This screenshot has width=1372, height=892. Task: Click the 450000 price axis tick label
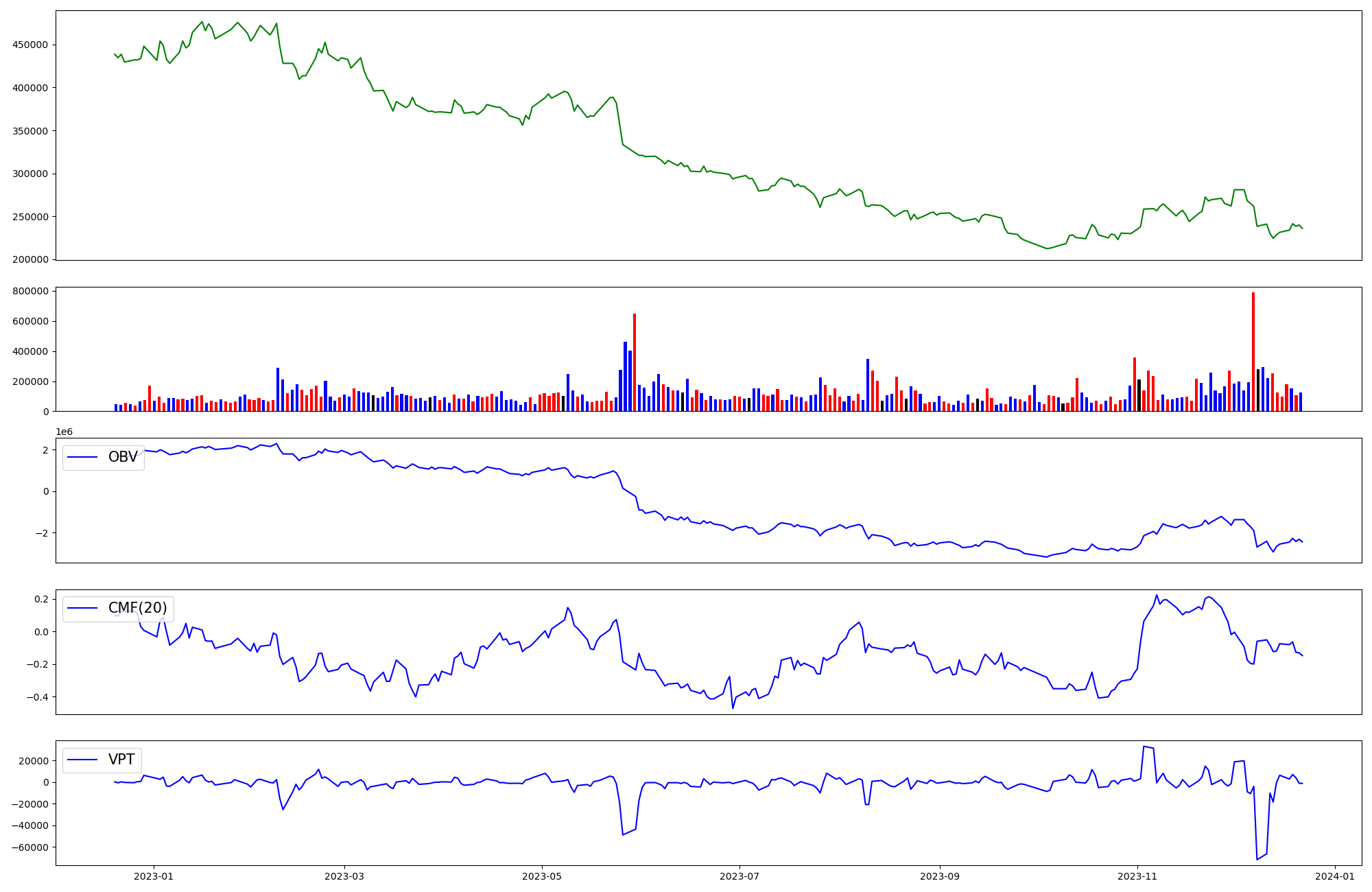pos(30,45)
